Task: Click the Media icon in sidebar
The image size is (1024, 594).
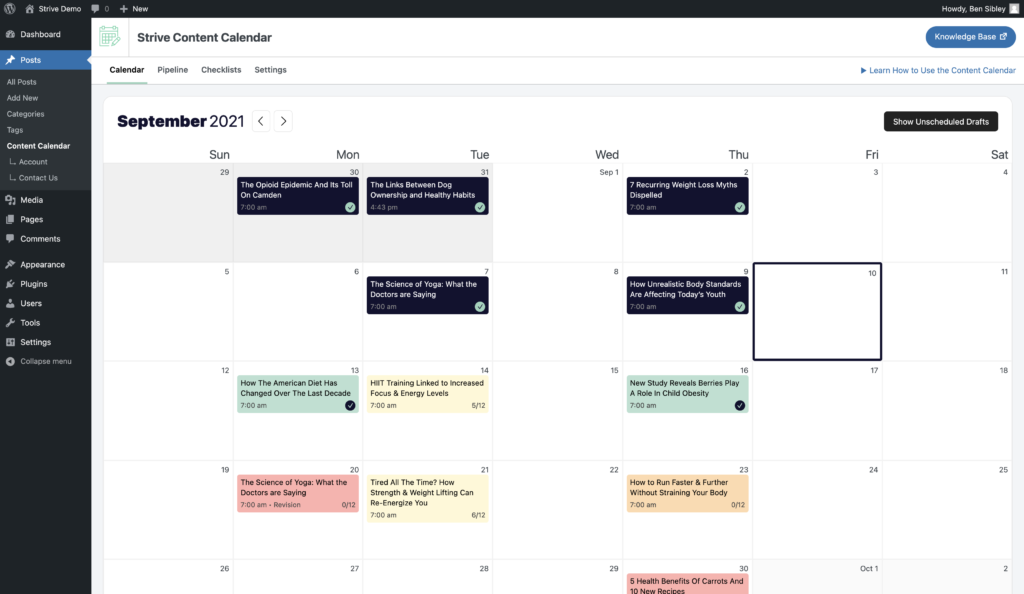Action: (x=10, y=200)
